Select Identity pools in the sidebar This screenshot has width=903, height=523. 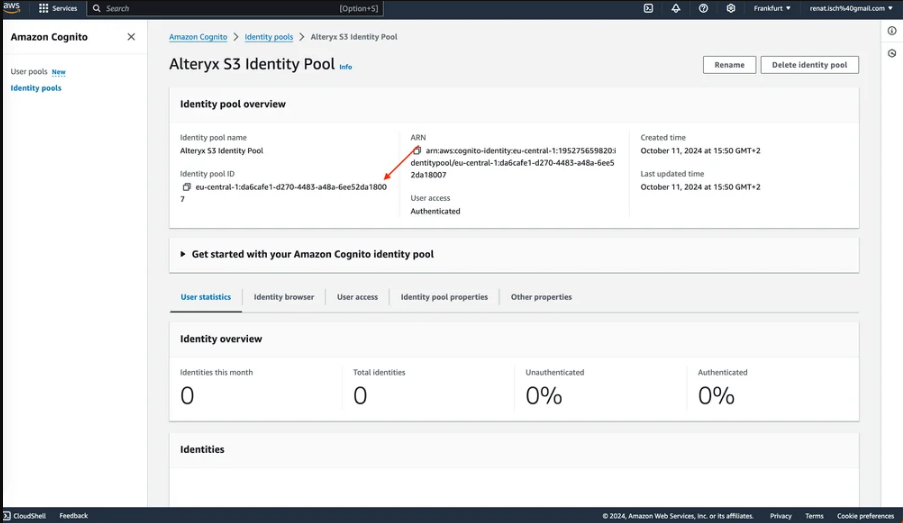pos(36,88)
